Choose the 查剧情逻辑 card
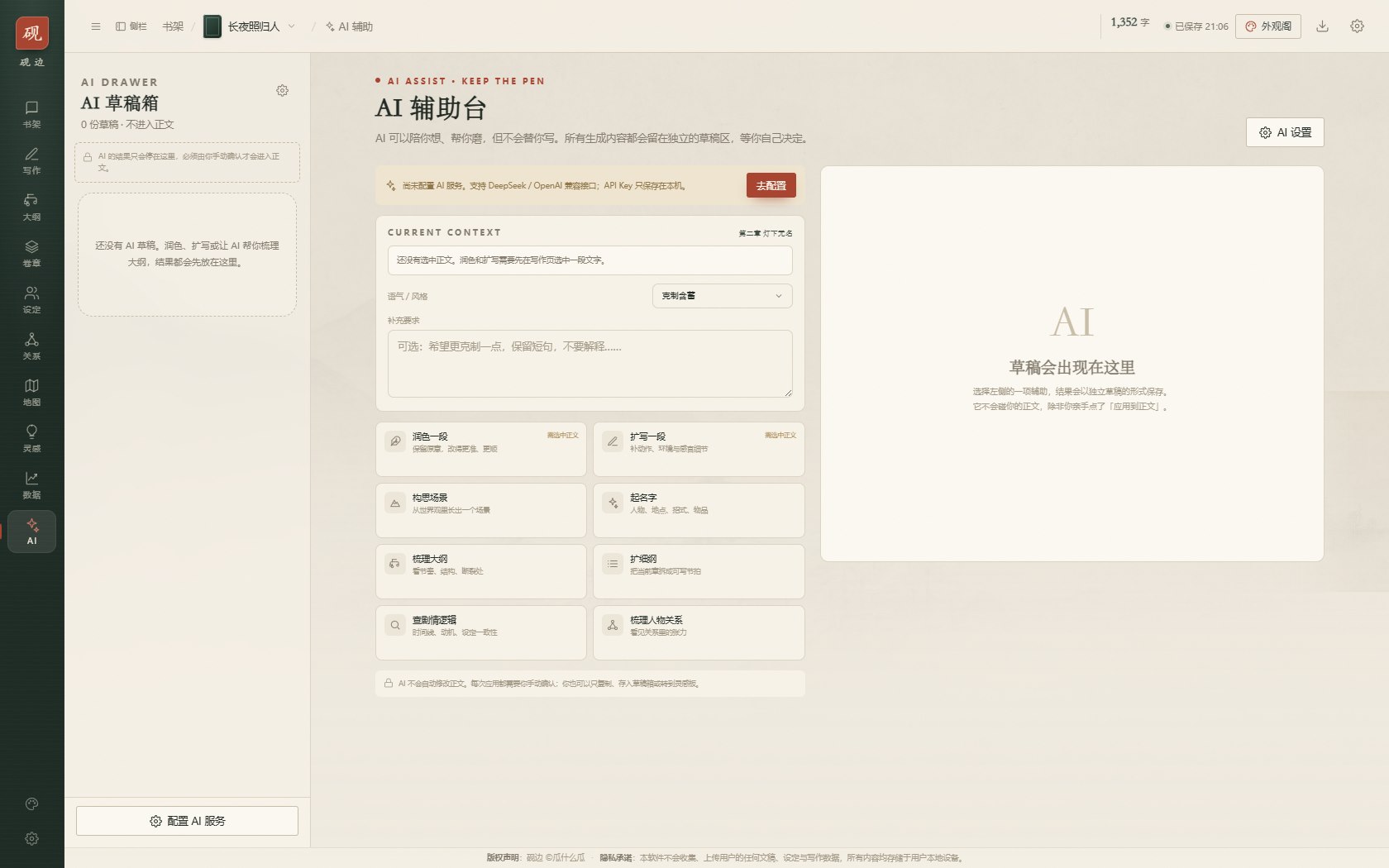The width and height of the screenshot is (1389, 868). [x=480, y=632]
